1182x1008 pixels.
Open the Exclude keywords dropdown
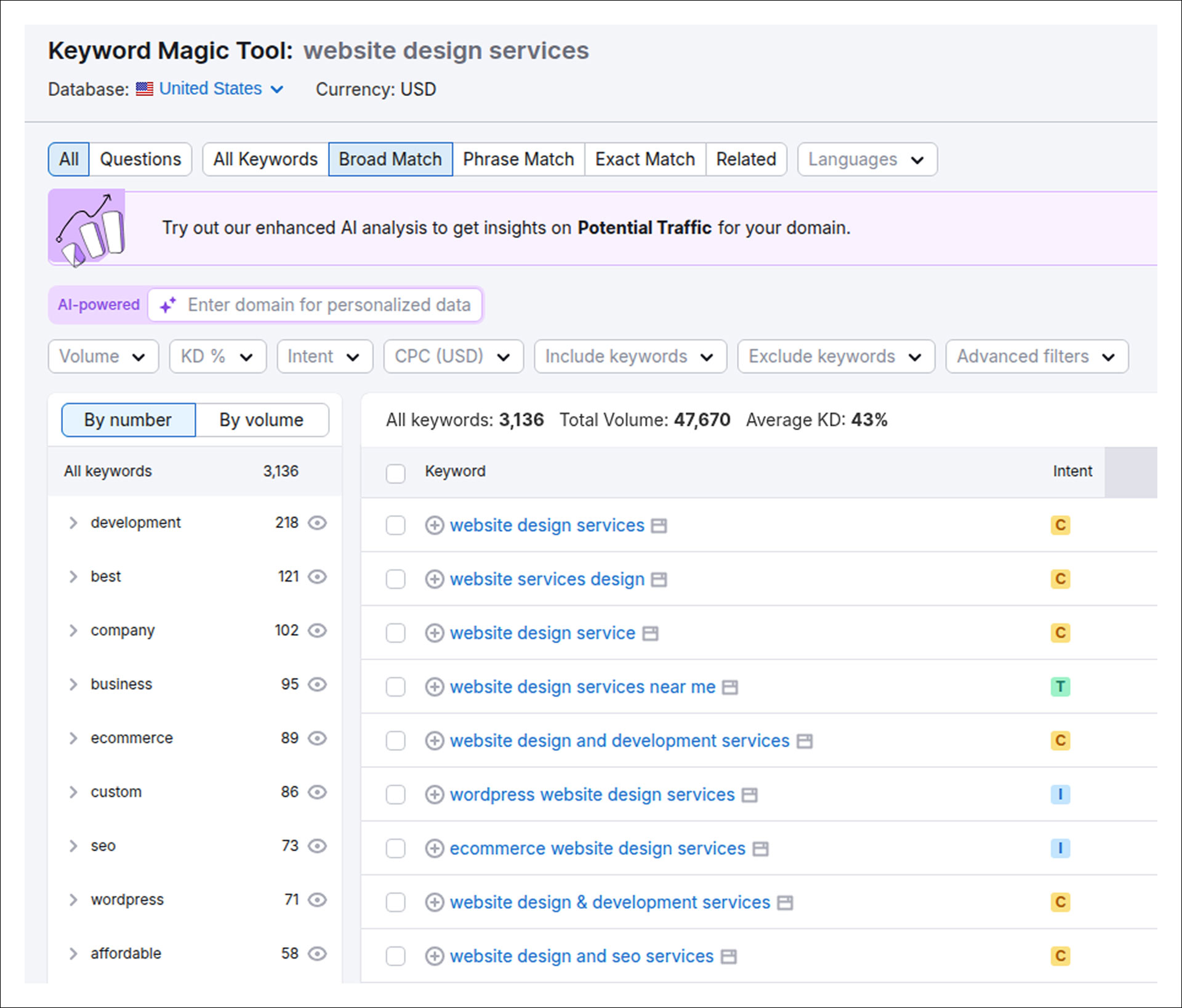pos(836,356)
